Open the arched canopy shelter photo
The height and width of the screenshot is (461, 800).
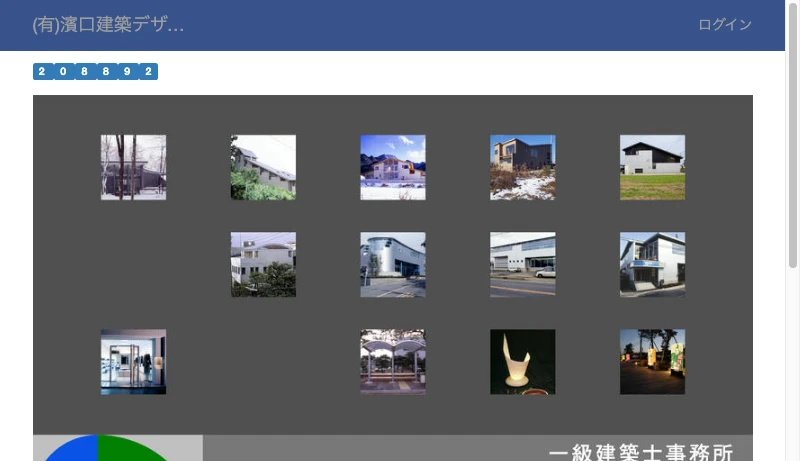point(393,361)
